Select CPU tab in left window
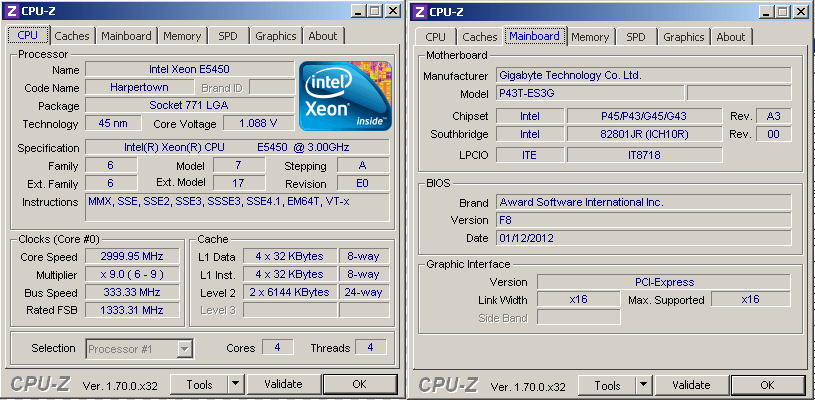Image resolution: width=815 pixels, height=400 pixels. click(28, 35)
